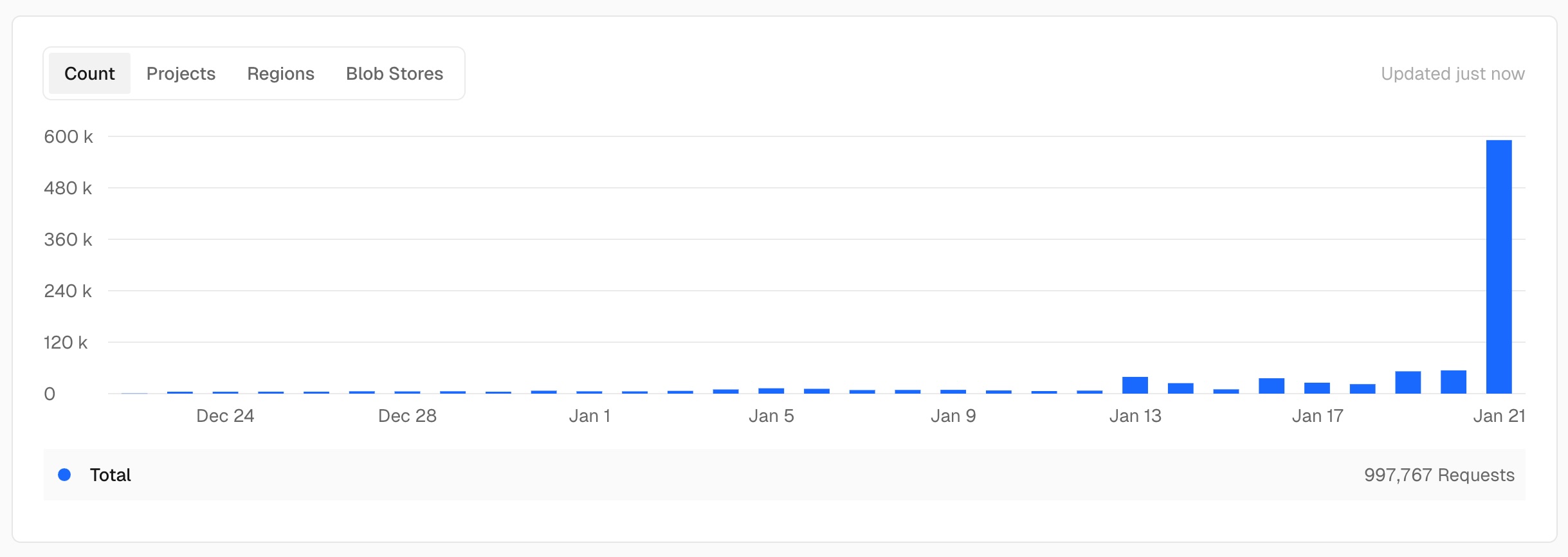Click the 997,767 Requests total
Image resolution: width=1568 pixels, height=557 pixels.
1439,475
